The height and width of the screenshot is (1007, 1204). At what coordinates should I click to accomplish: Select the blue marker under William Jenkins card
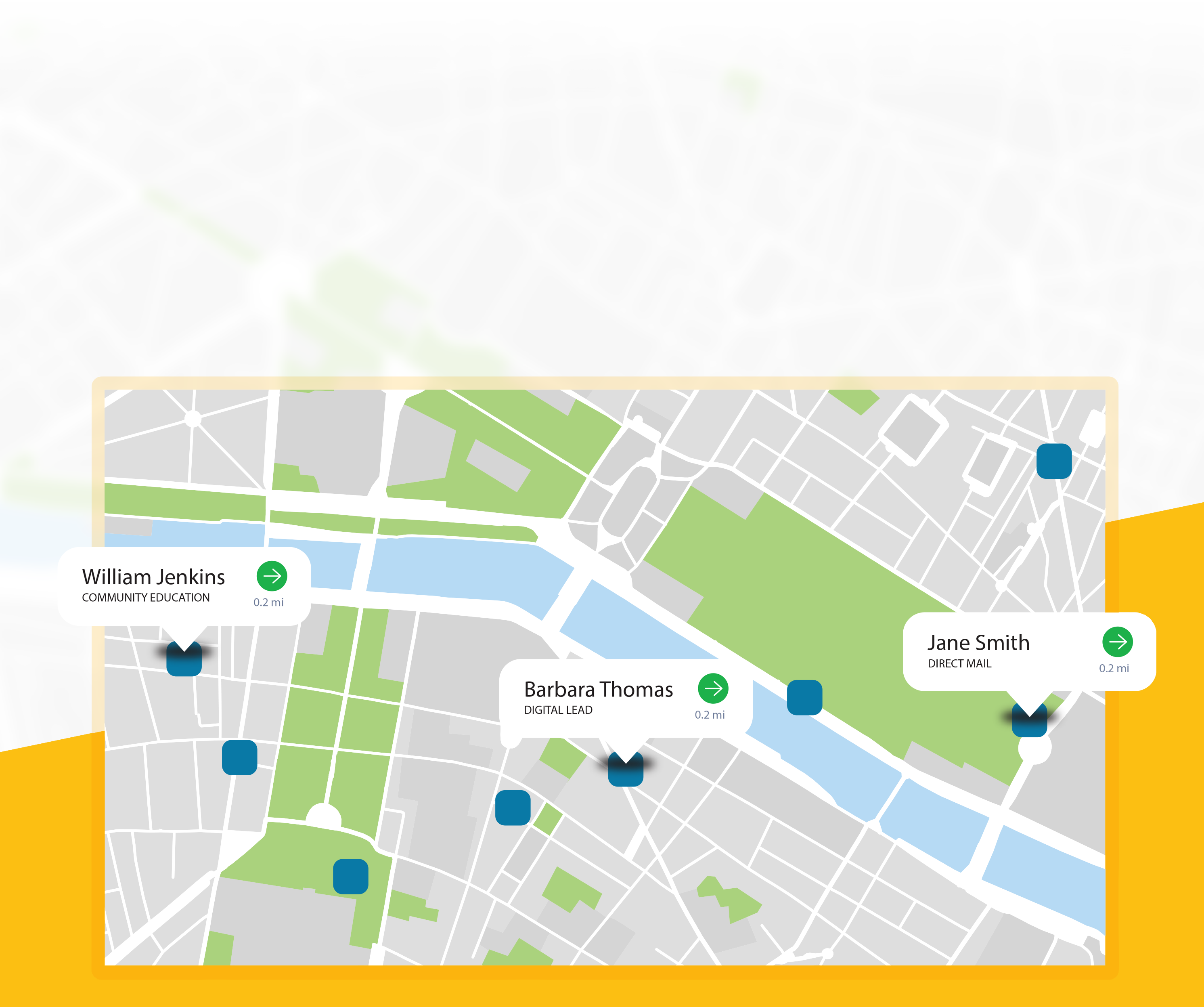[x=184, y=659]
